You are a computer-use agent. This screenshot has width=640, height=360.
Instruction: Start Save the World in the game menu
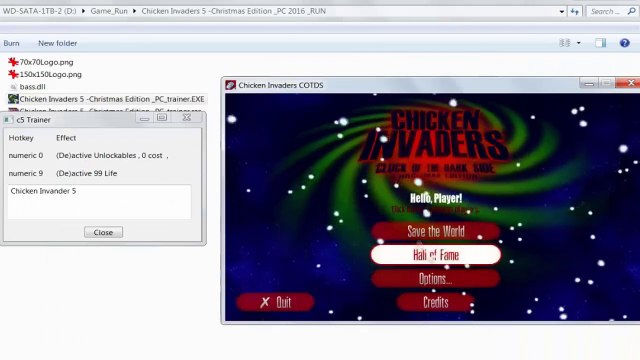pos(436,231)
